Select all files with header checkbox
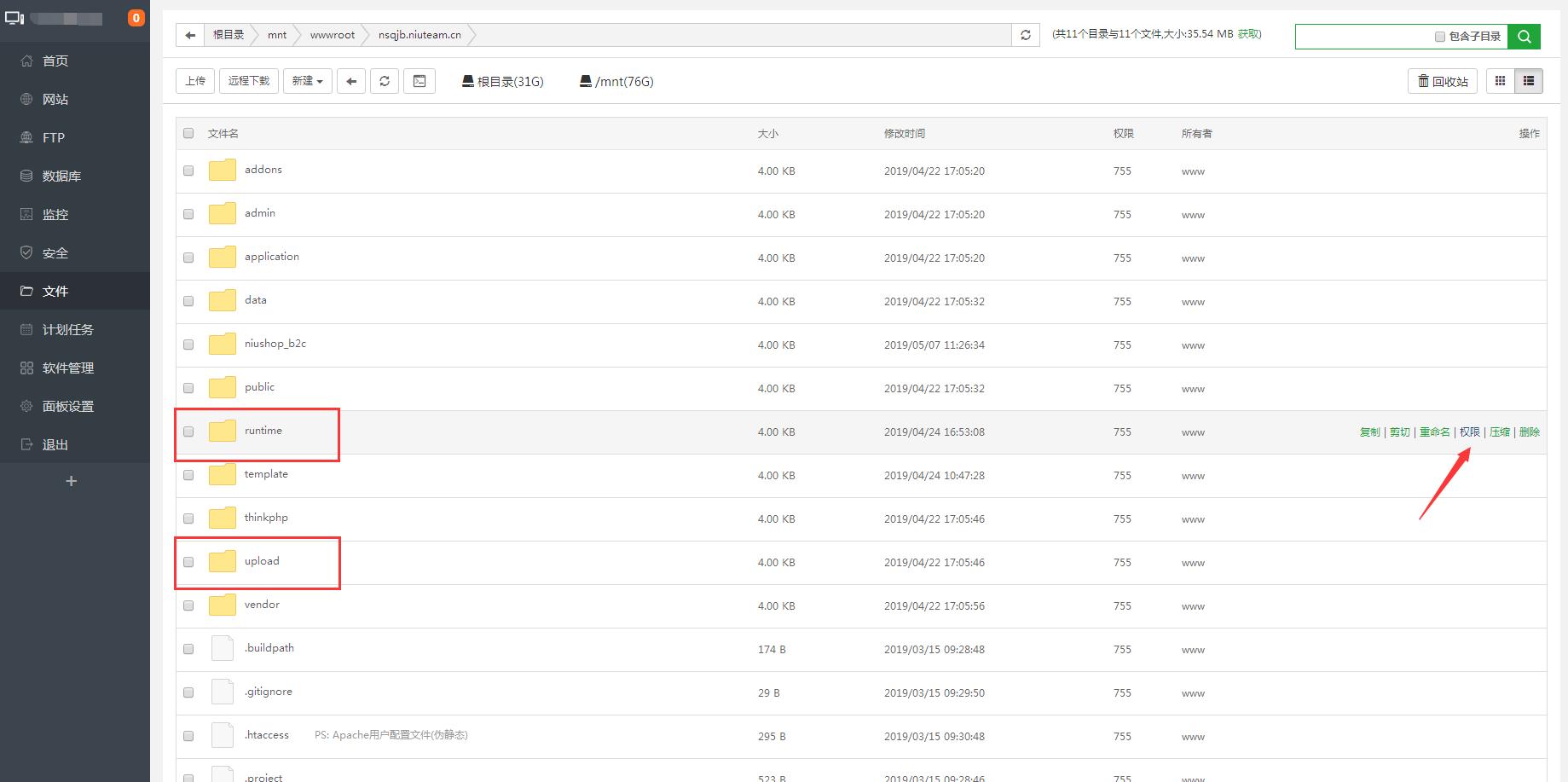Image resolution: width=1568 pixels, height=782 pixels. point(188,133)
